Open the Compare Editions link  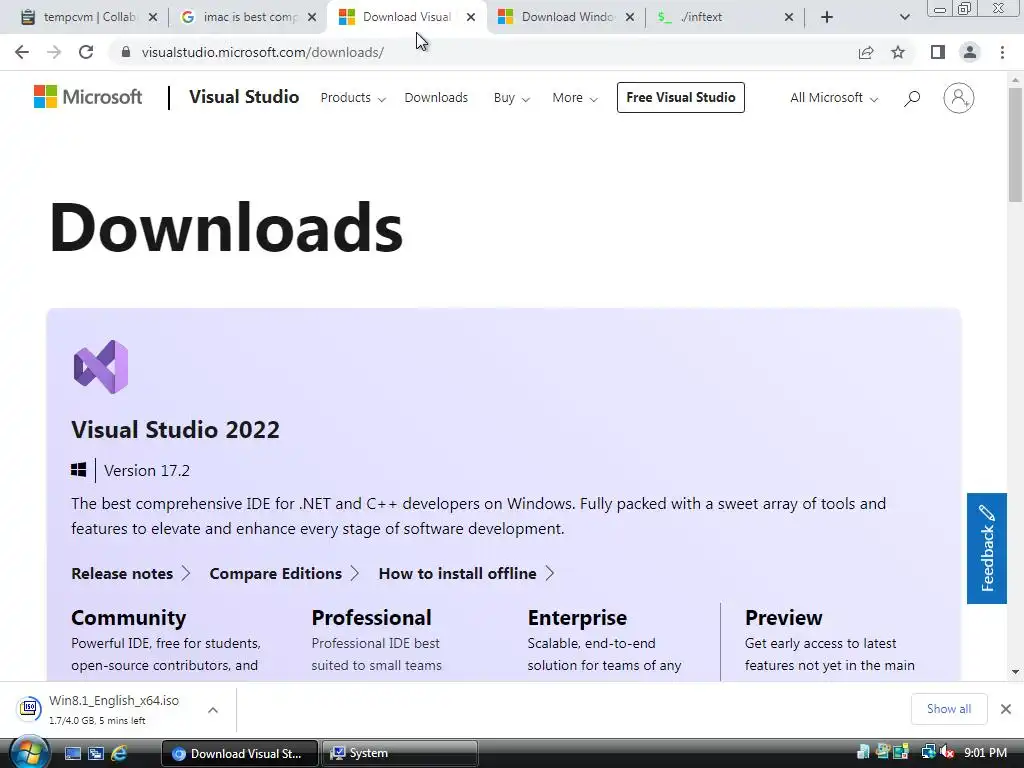(x=284, y=573)
